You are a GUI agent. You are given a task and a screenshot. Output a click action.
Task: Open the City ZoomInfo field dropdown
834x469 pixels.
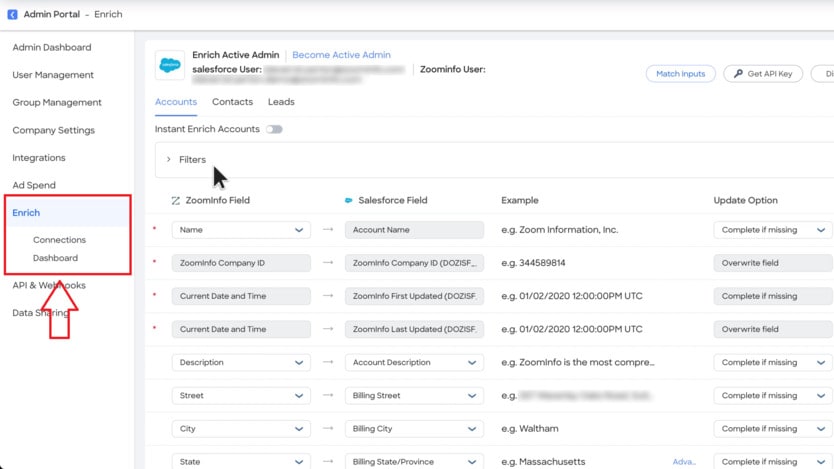tap(241, 429)
